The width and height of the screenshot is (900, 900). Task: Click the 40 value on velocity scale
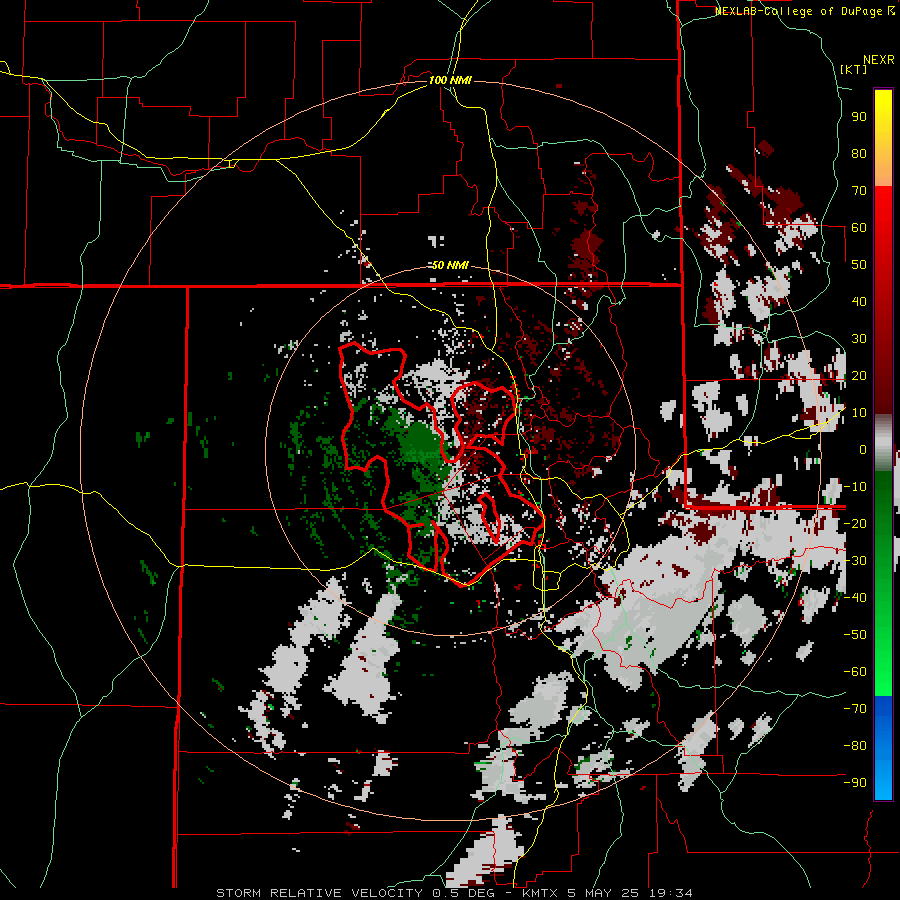[x=859, y=301]
